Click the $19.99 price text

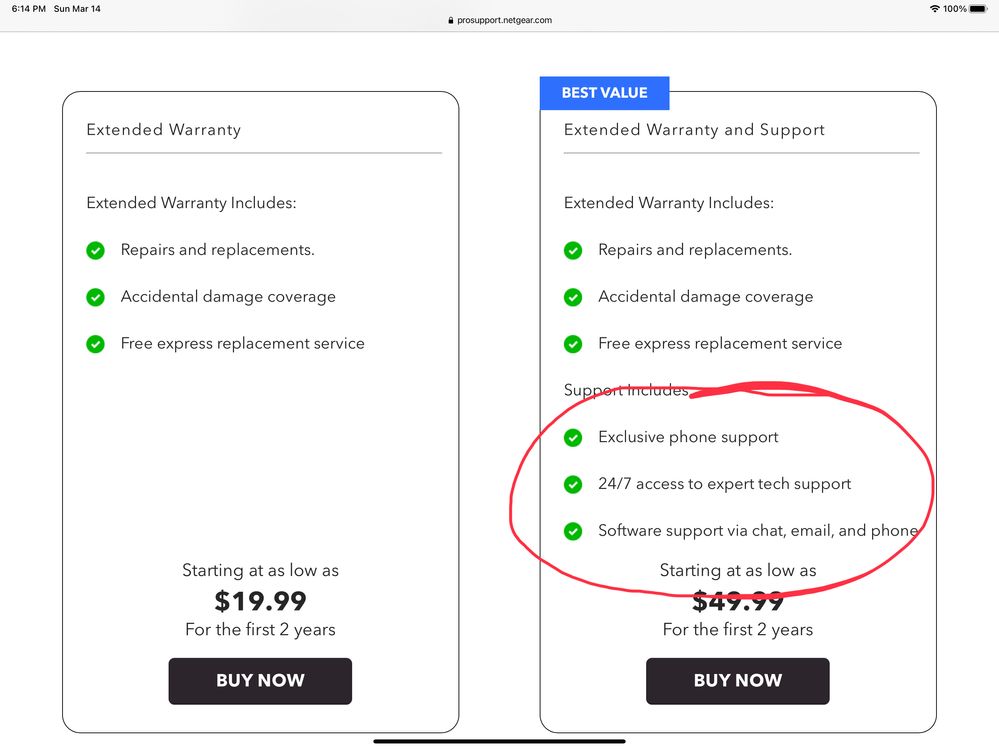[260, 601]
